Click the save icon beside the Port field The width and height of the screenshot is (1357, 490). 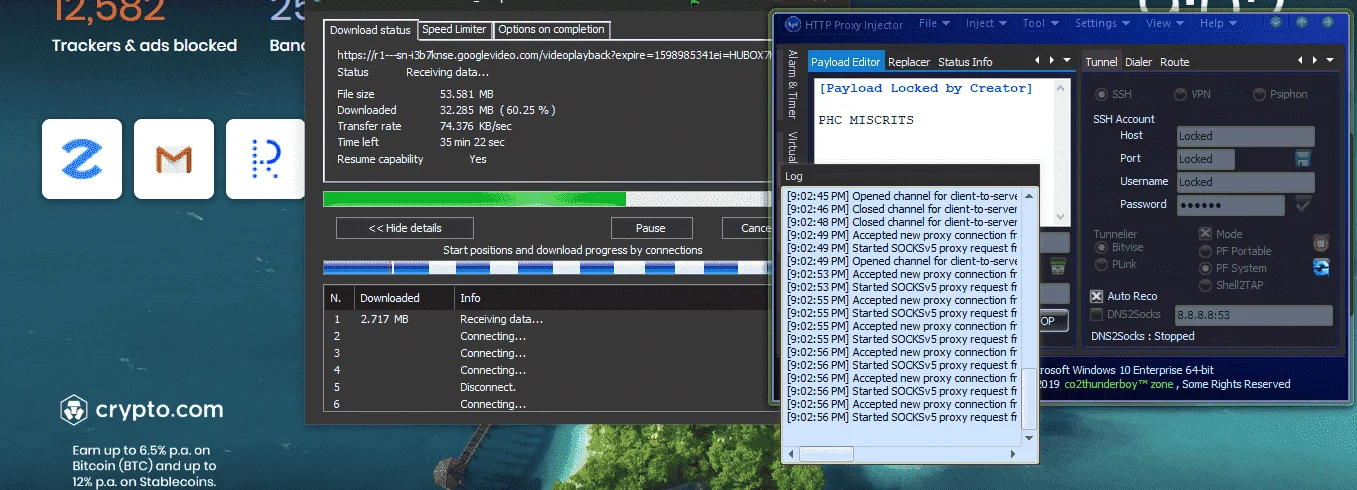click(1302, 159)
